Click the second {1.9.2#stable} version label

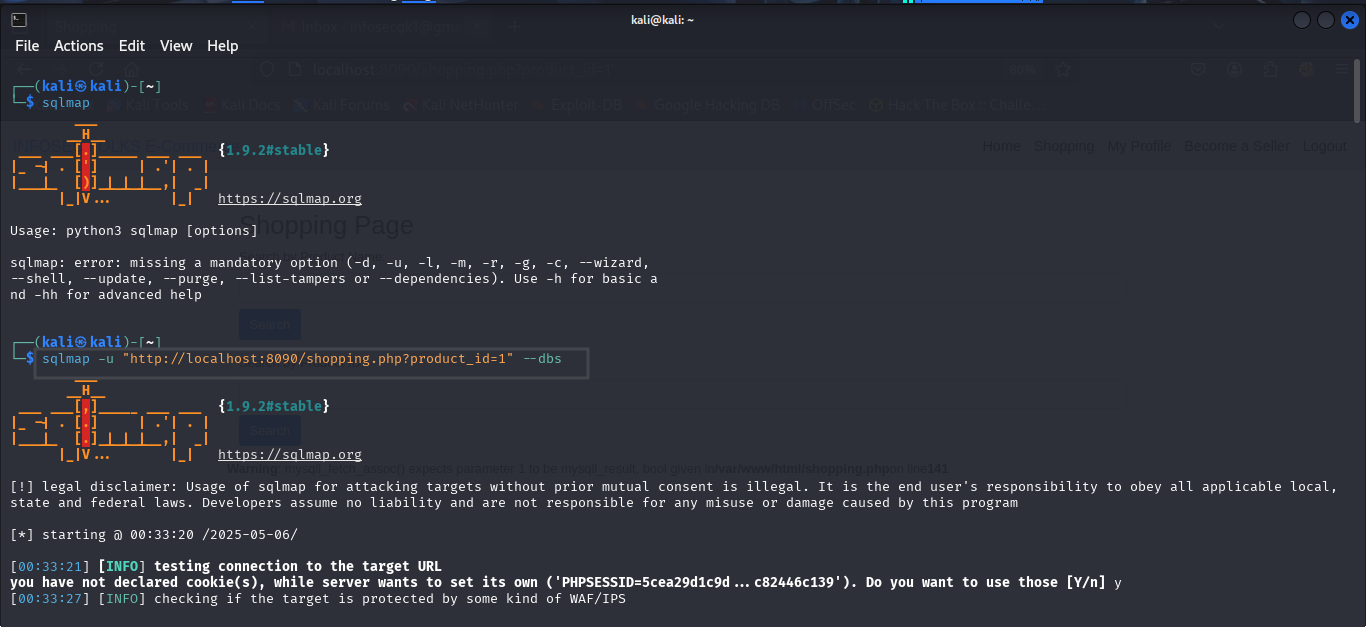tap(274, 406)
